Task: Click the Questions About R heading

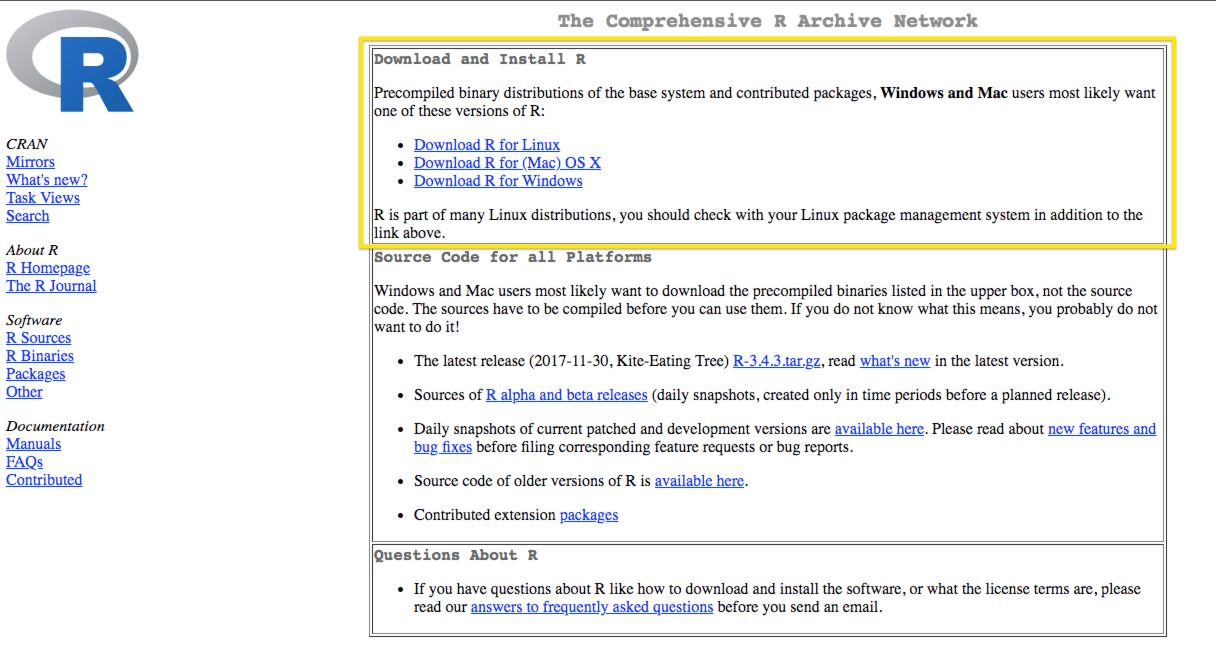Action: click(456, 555)
